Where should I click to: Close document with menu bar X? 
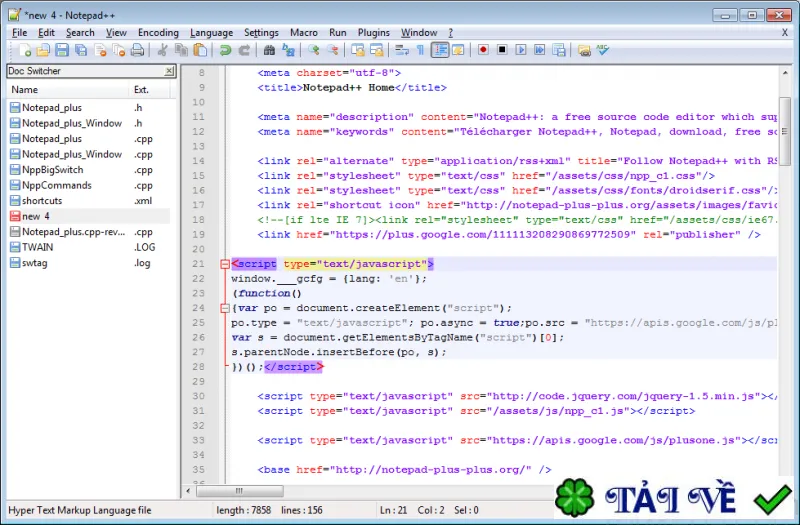tap(785, 33)
